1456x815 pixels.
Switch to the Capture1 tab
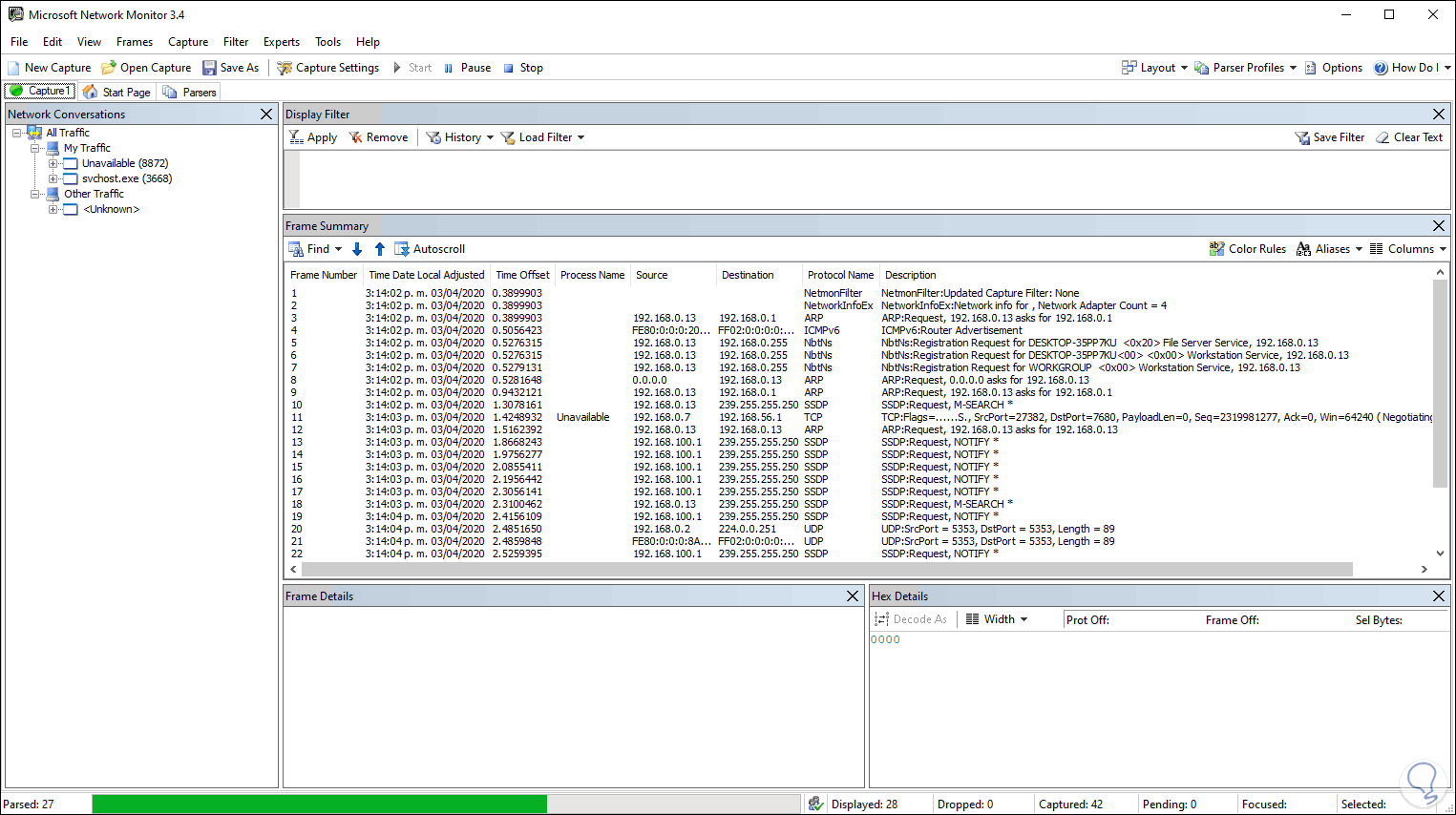(x=40, y=92)
